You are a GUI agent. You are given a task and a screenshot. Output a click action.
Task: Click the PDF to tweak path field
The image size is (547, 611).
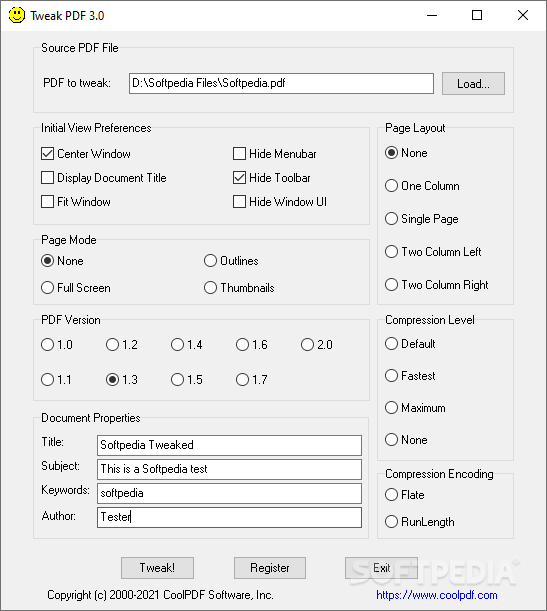click(x=281, y=83)
